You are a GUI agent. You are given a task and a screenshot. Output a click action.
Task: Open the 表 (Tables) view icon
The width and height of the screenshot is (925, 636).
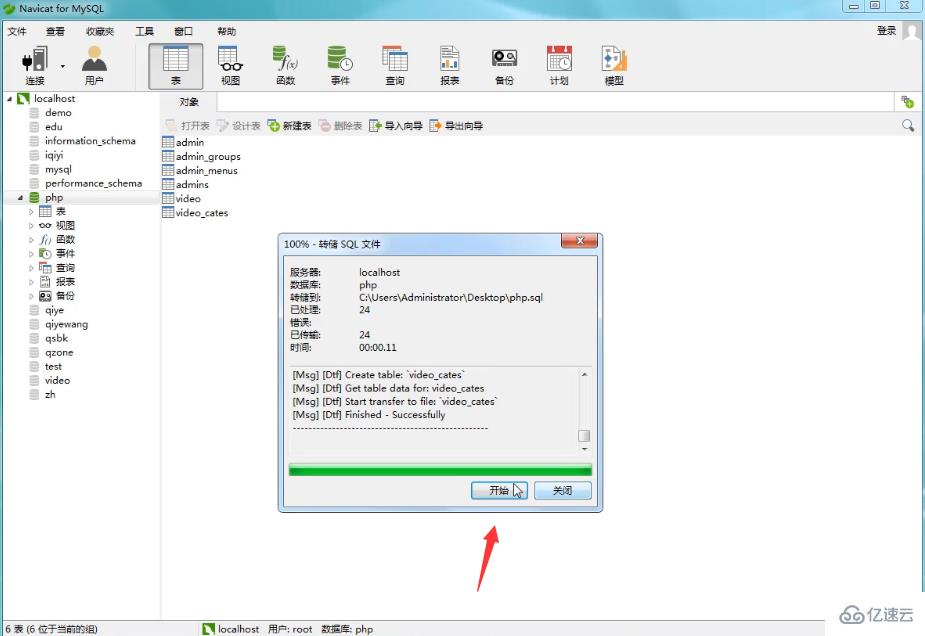coord(178,62)
